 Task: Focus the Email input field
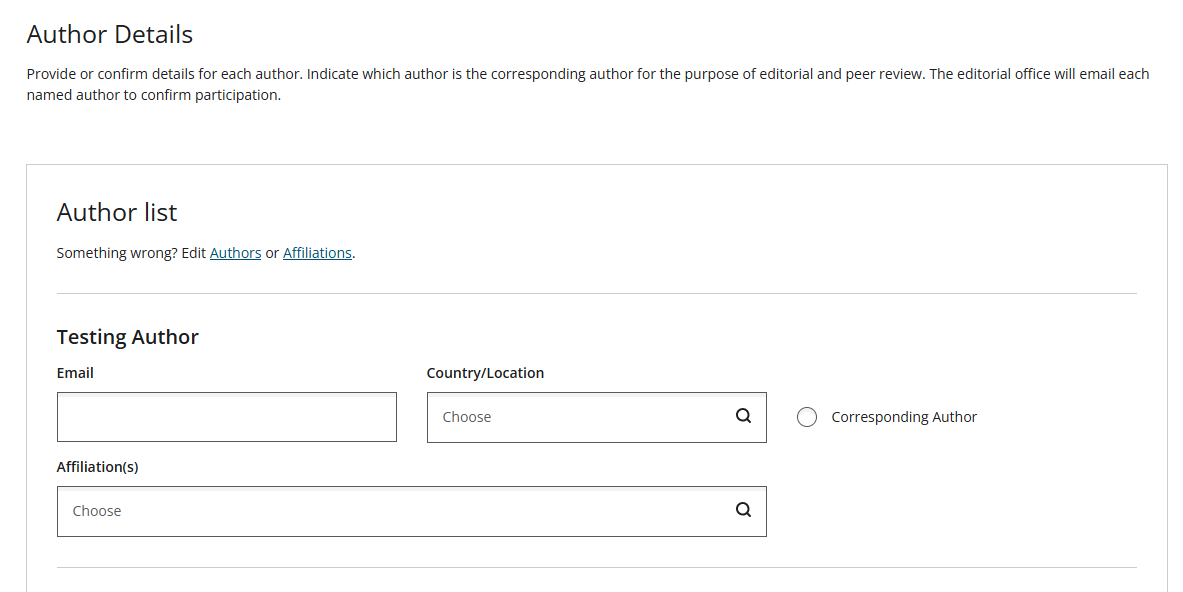(x=226, y=417)
